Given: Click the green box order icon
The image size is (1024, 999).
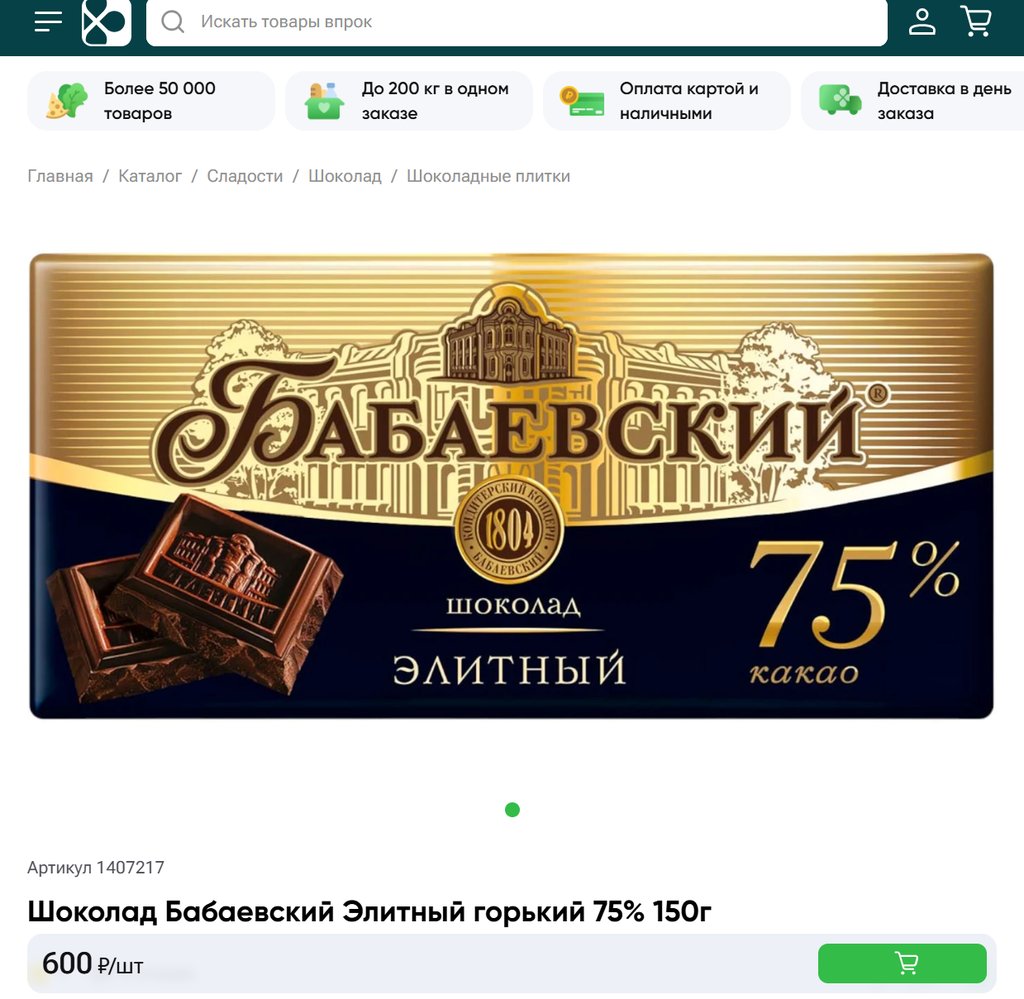Looking at the screenshot, I should [325, 101].
